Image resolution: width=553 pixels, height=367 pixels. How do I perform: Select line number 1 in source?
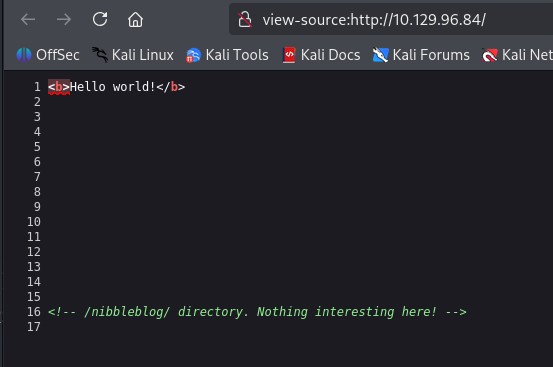pos(37,87)
